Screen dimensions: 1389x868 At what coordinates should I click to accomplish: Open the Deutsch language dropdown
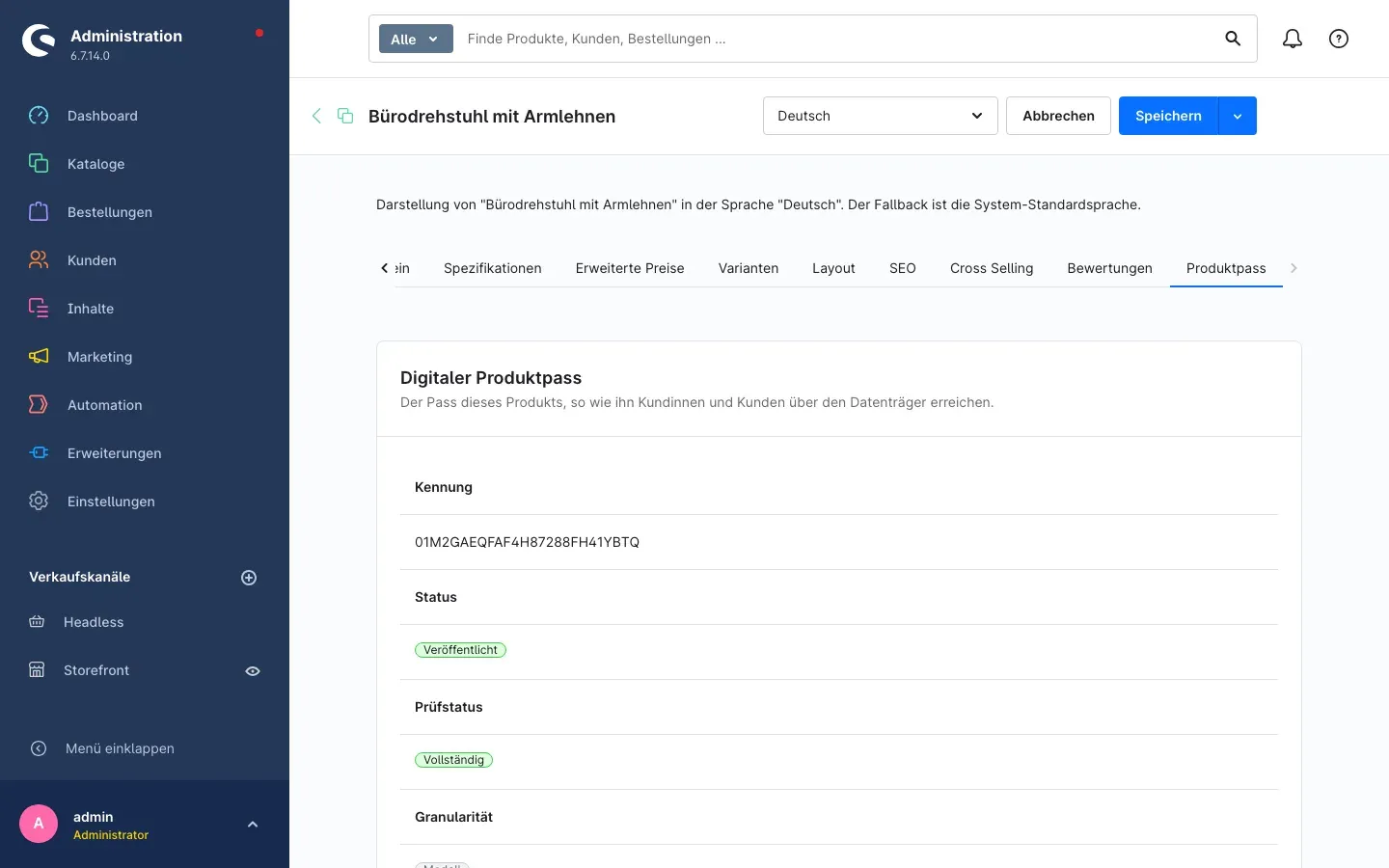(881, 116)
